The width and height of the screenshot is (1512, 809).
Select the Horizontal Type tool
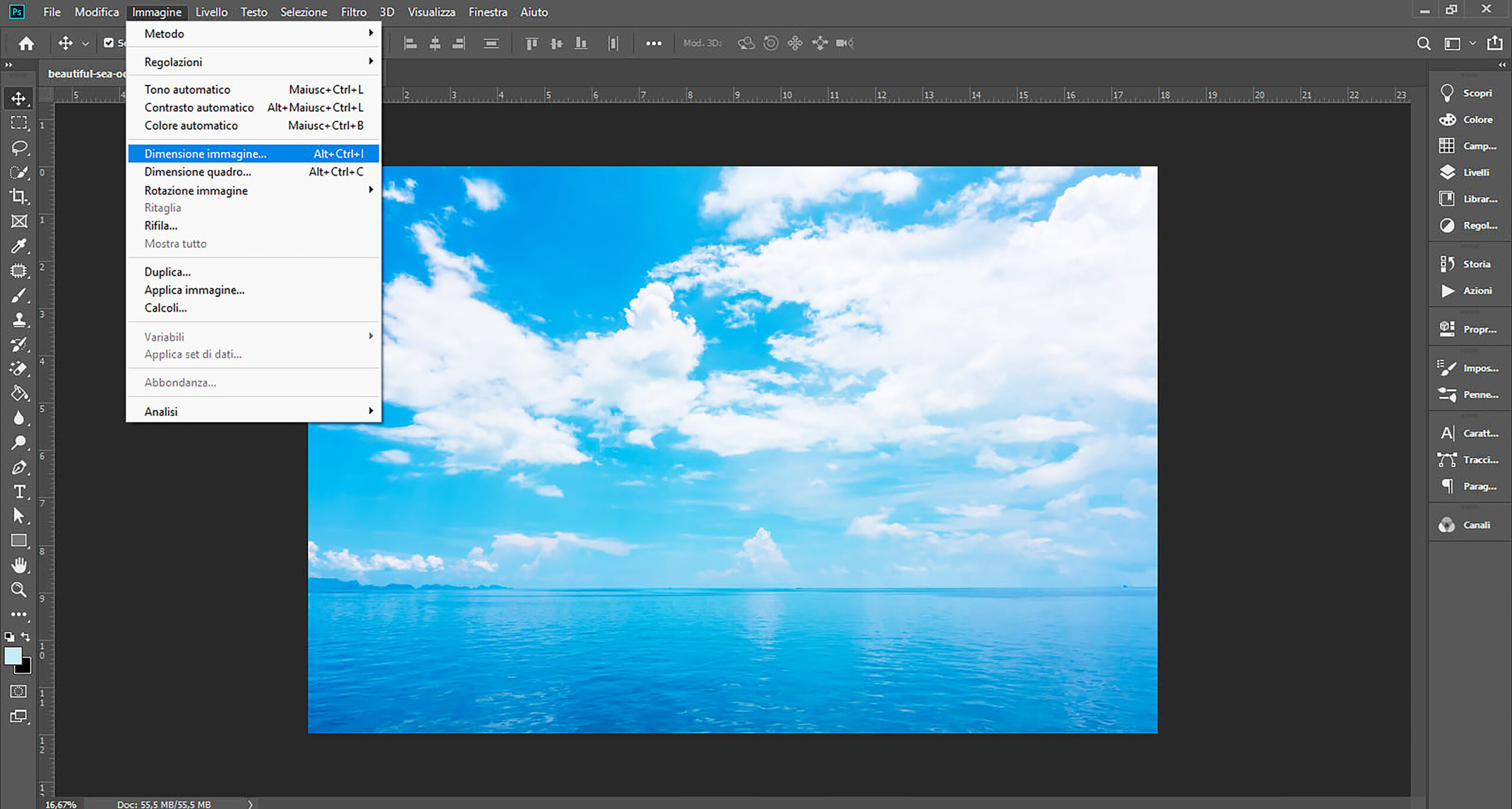click(x=19, y=492)
